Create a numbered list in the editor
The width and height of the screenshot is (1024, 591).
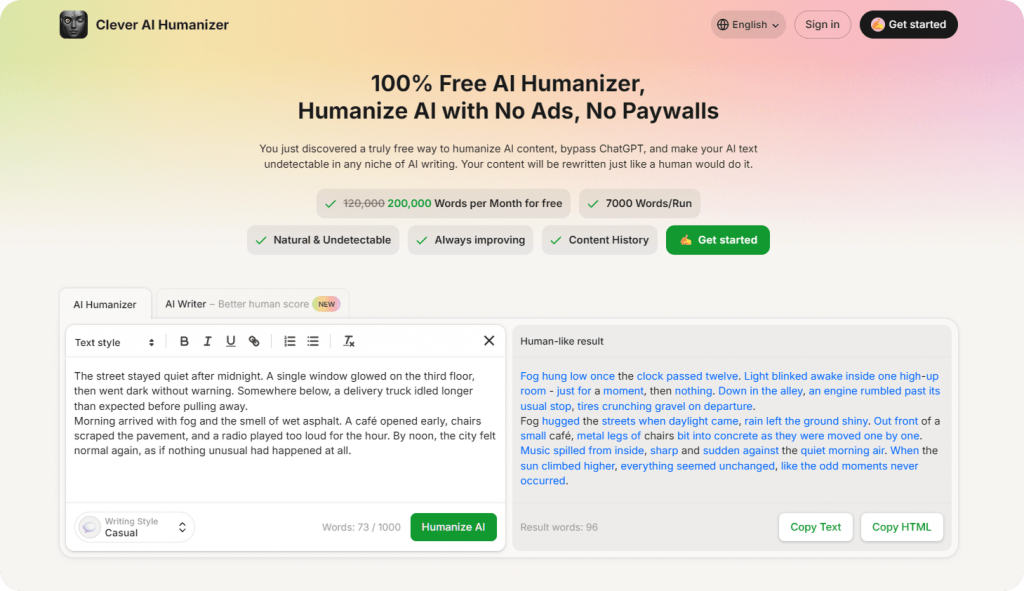click(x=289, y=341)
